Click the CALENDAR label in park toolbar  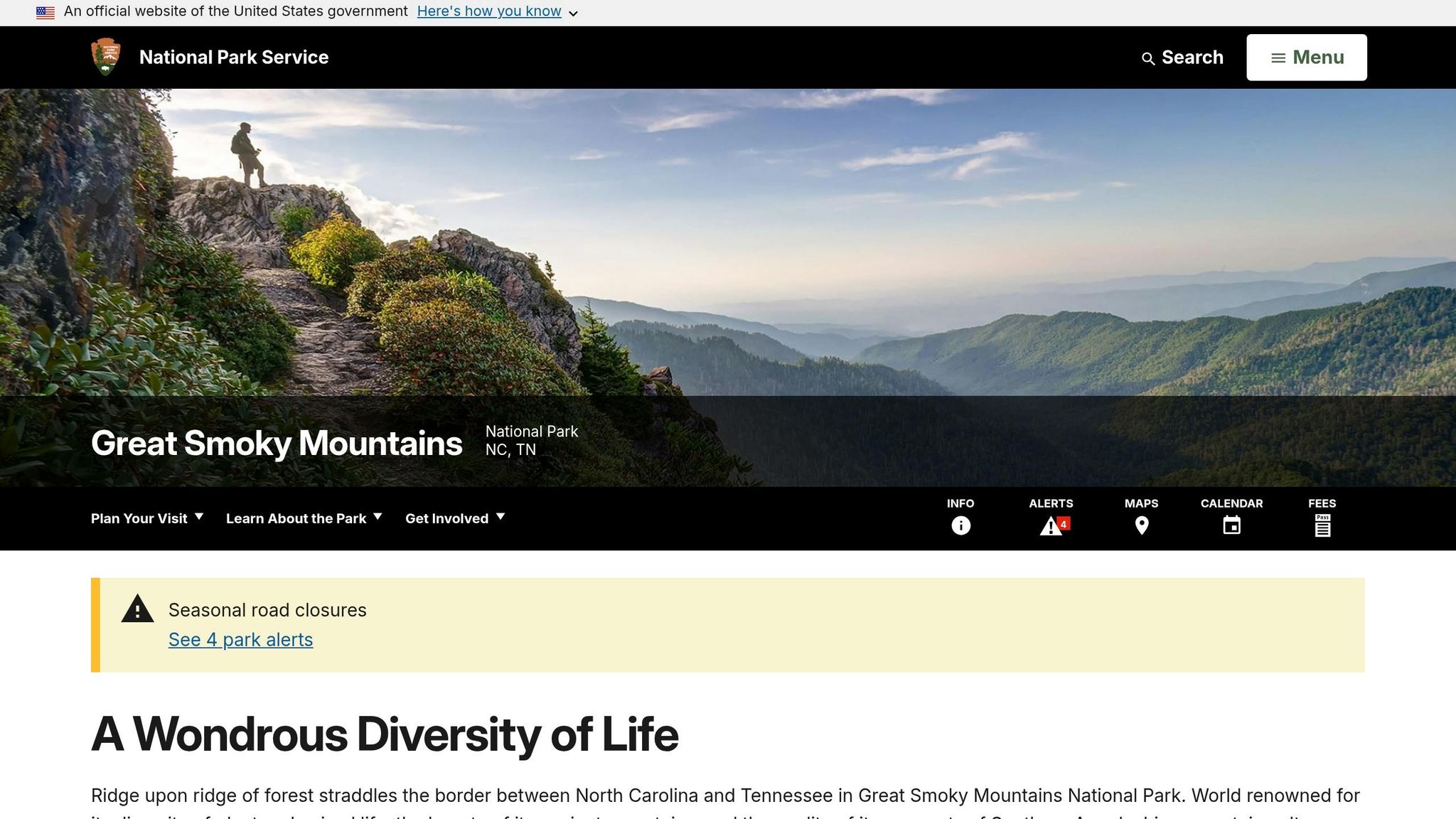(x=1232, y=503)
